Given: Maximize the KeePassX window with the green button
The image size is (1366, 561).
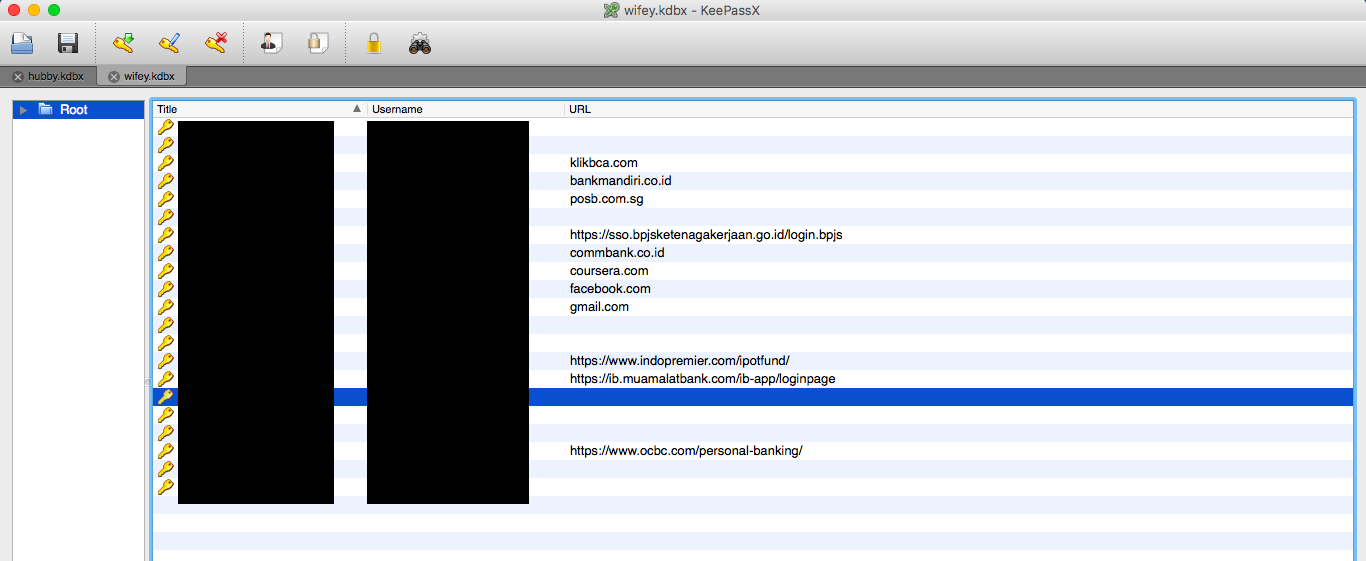Looking at the screenshot, I should point(54,10).
